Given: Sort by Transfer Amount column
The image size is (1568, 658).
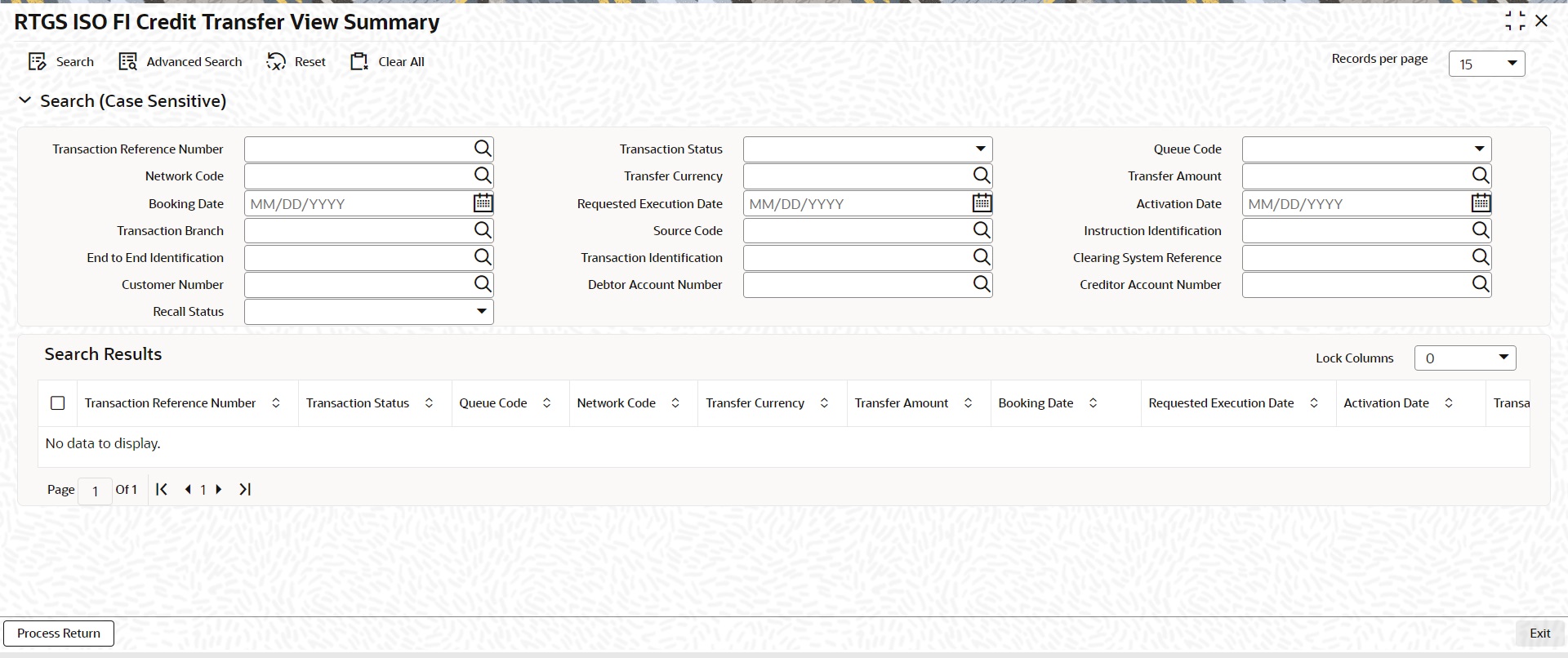Looking at the screenshot, I should pos(968,403).
